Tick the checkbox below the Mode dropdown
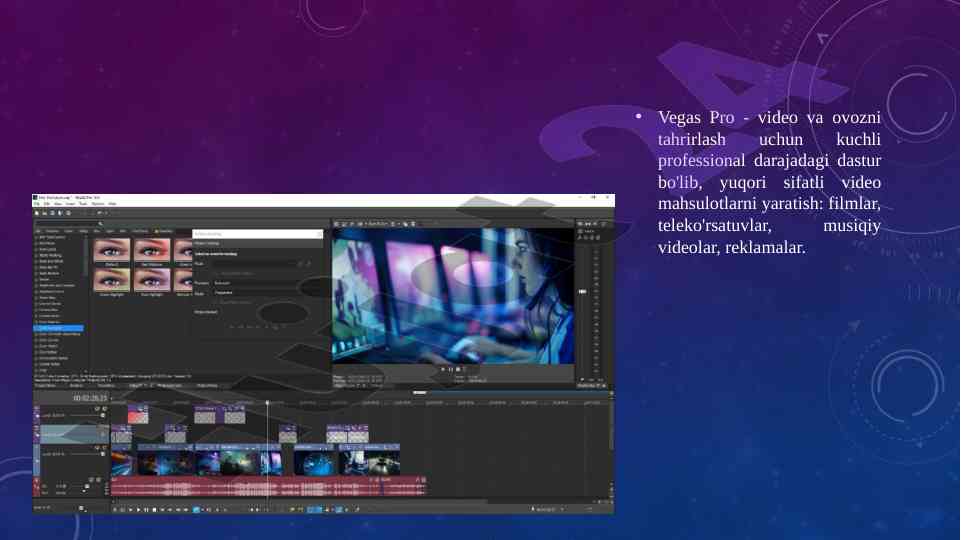The width and height of the screenshot is (961, 540). pyautogui.click(x=216, y=302)
